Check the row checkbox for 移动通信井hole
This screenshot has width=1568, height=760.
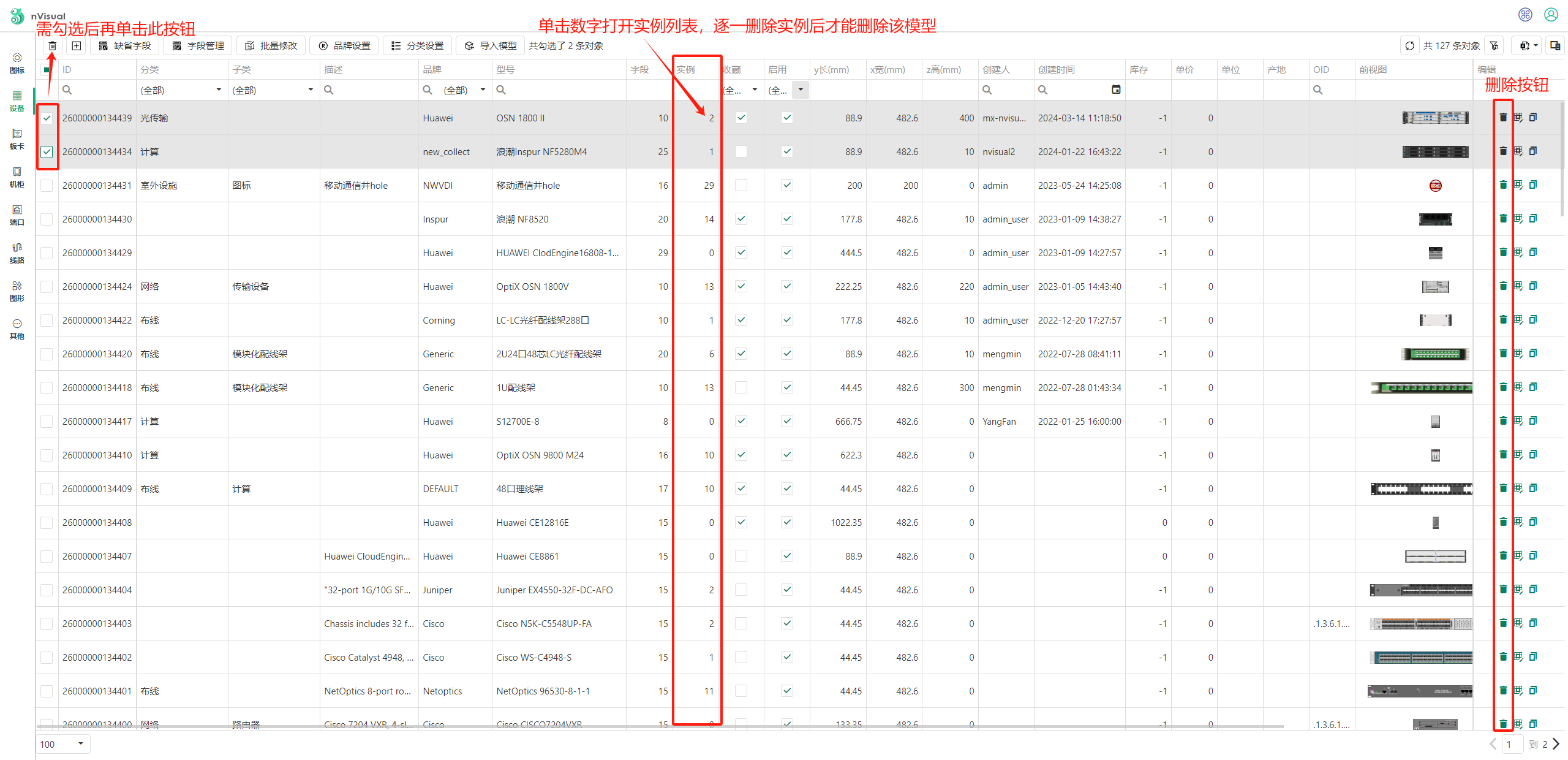coord(47,185)
